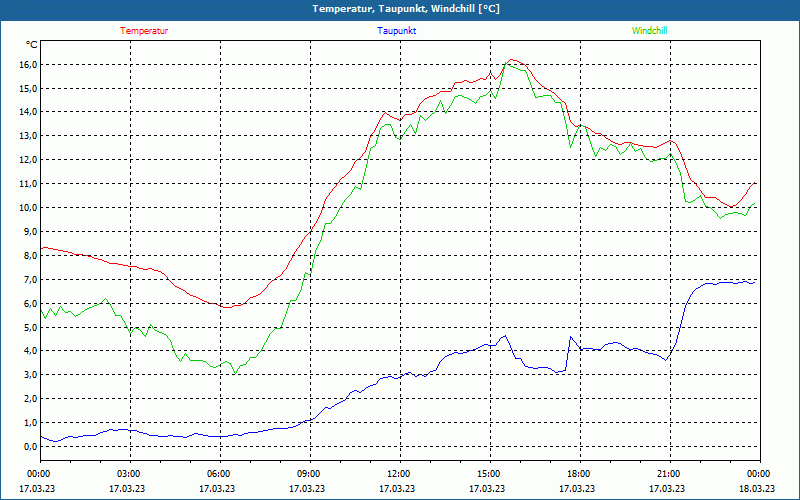800x500 pixels.
Task: Click the 09:00 time axis label
Action: 308,474
